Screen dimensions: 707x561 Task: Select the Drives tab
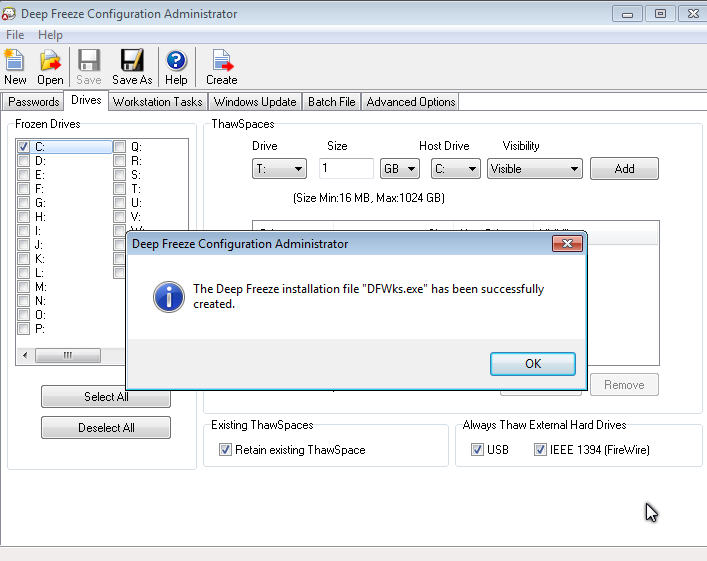[86, 100]
